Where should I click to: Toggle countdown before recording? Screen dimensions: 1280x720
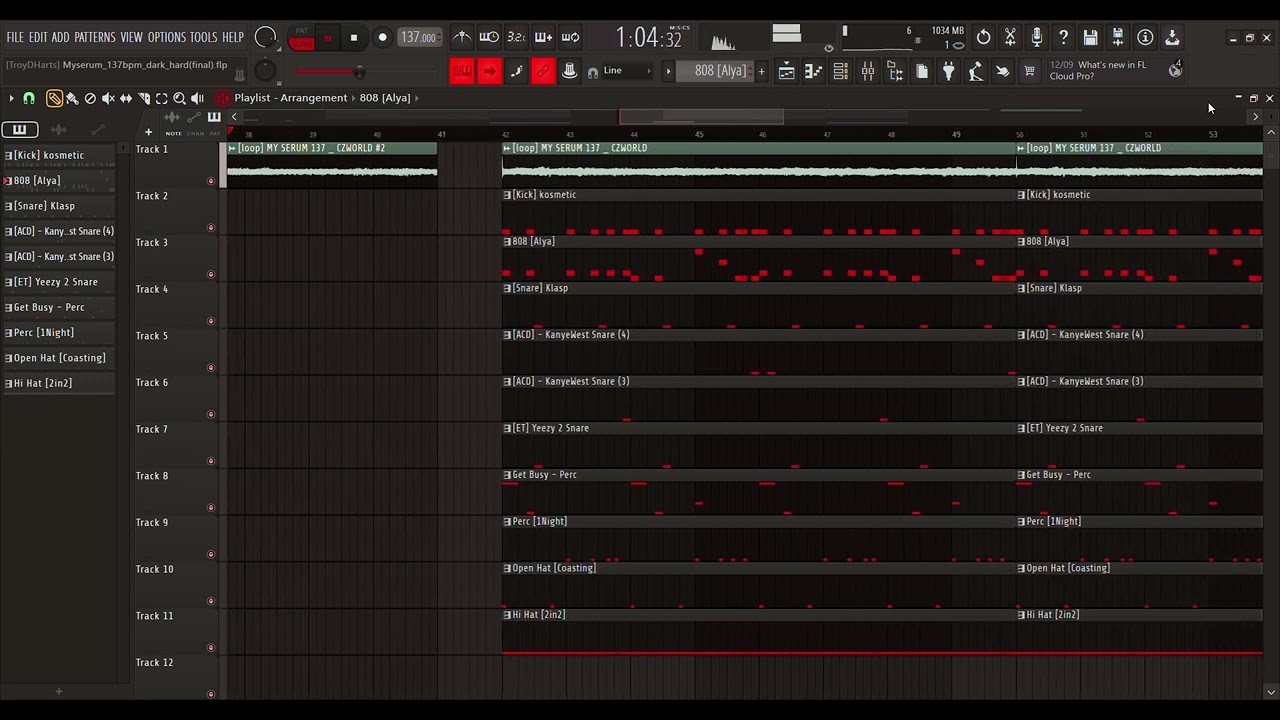tap(516, 37)
